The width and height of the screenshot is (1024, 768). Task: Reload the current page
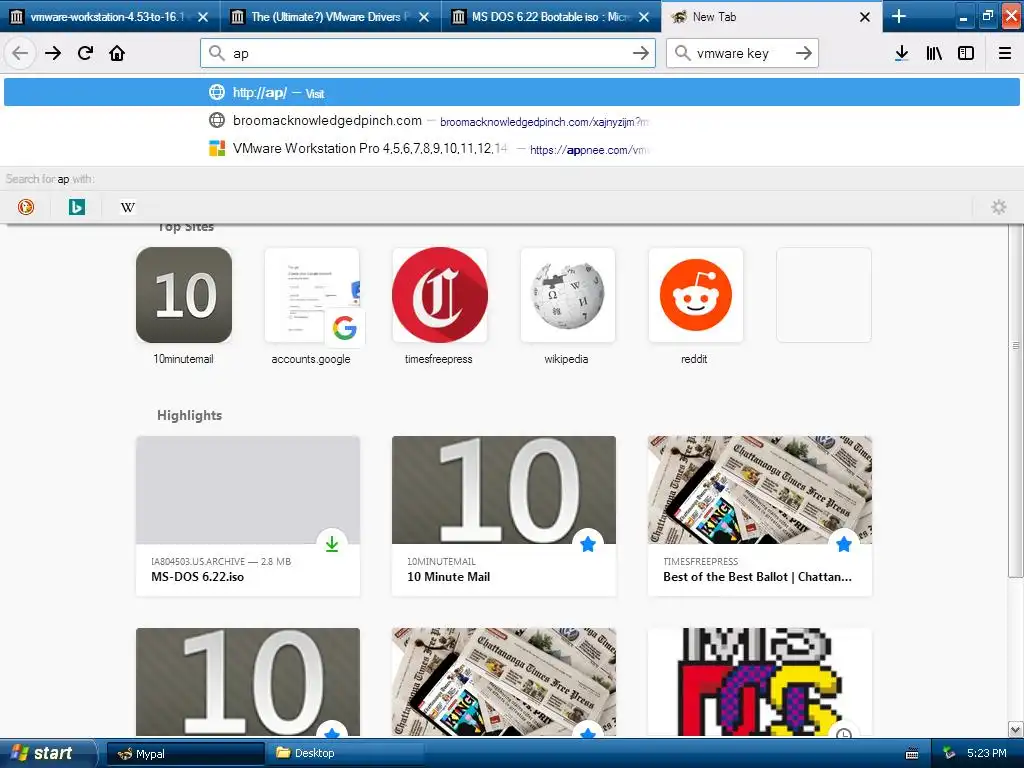86,53
